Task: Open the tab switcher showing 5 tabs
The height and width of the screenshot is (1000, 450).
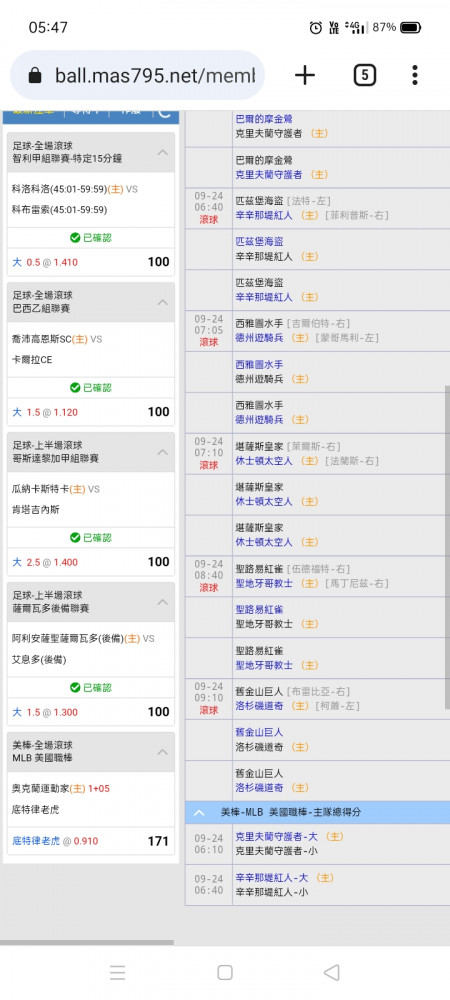Action: click(x=364, y=75)
